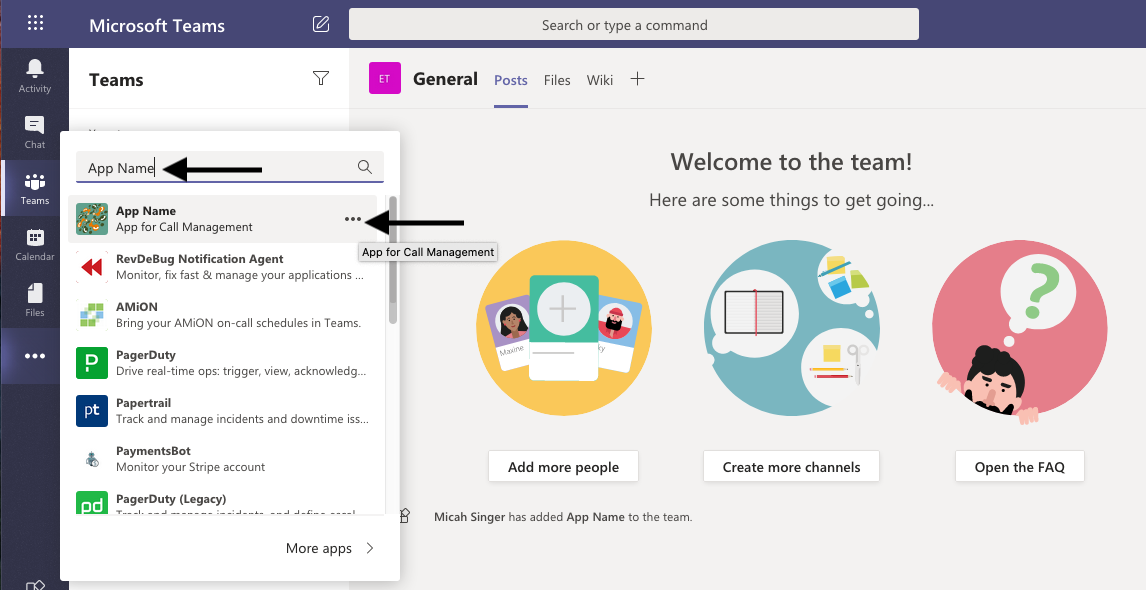Select RevDeBug Notification Agent app title
This screenshot has height=590, width=1146.
pyautogui.click(x=200, y=259)
